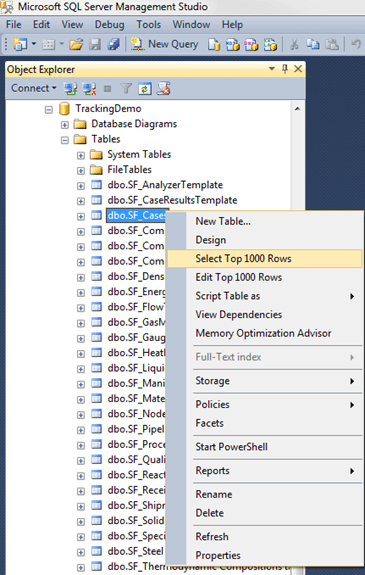Click Connect Object Explorer icon
This screenshot has width=365, height=575.
coord(70,88)
